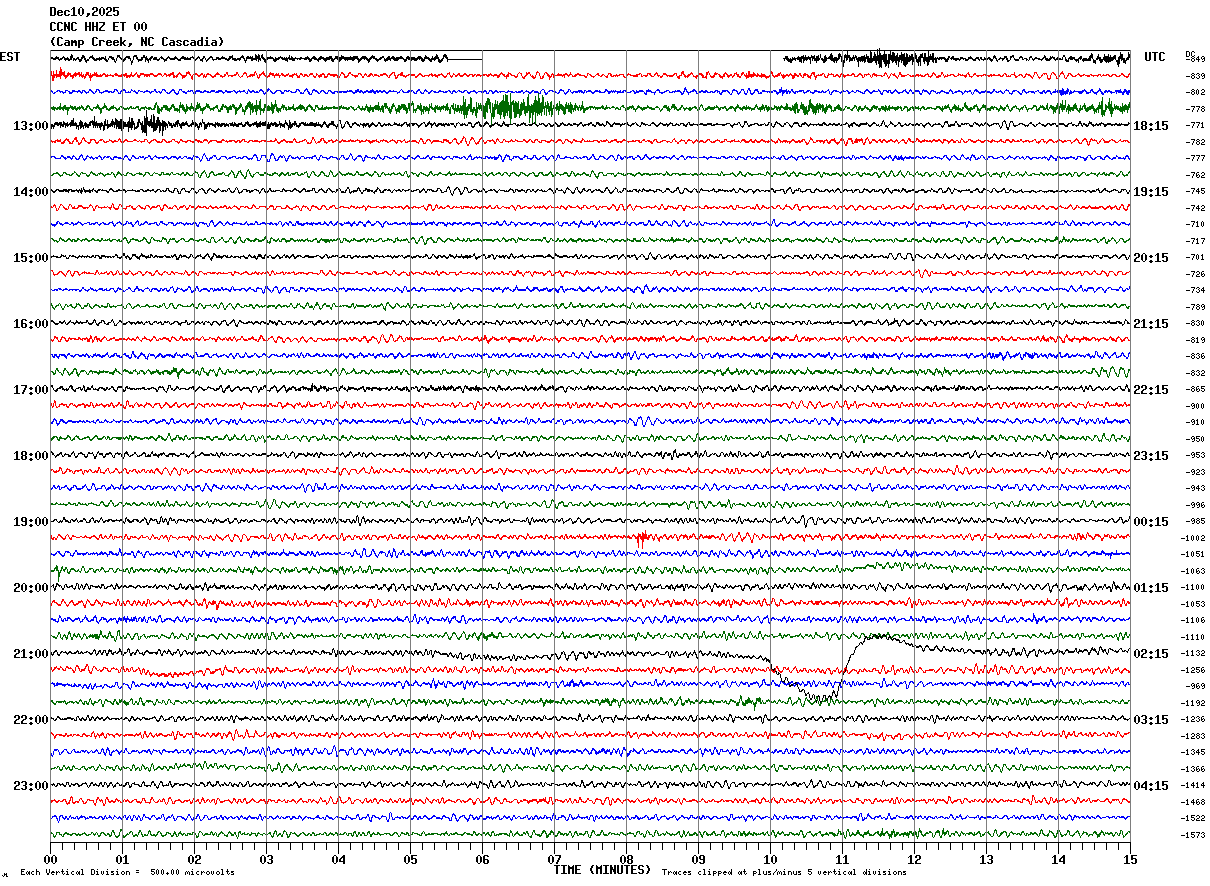Click minute tick 03 on bottom axis

click(x=266, y=859)
